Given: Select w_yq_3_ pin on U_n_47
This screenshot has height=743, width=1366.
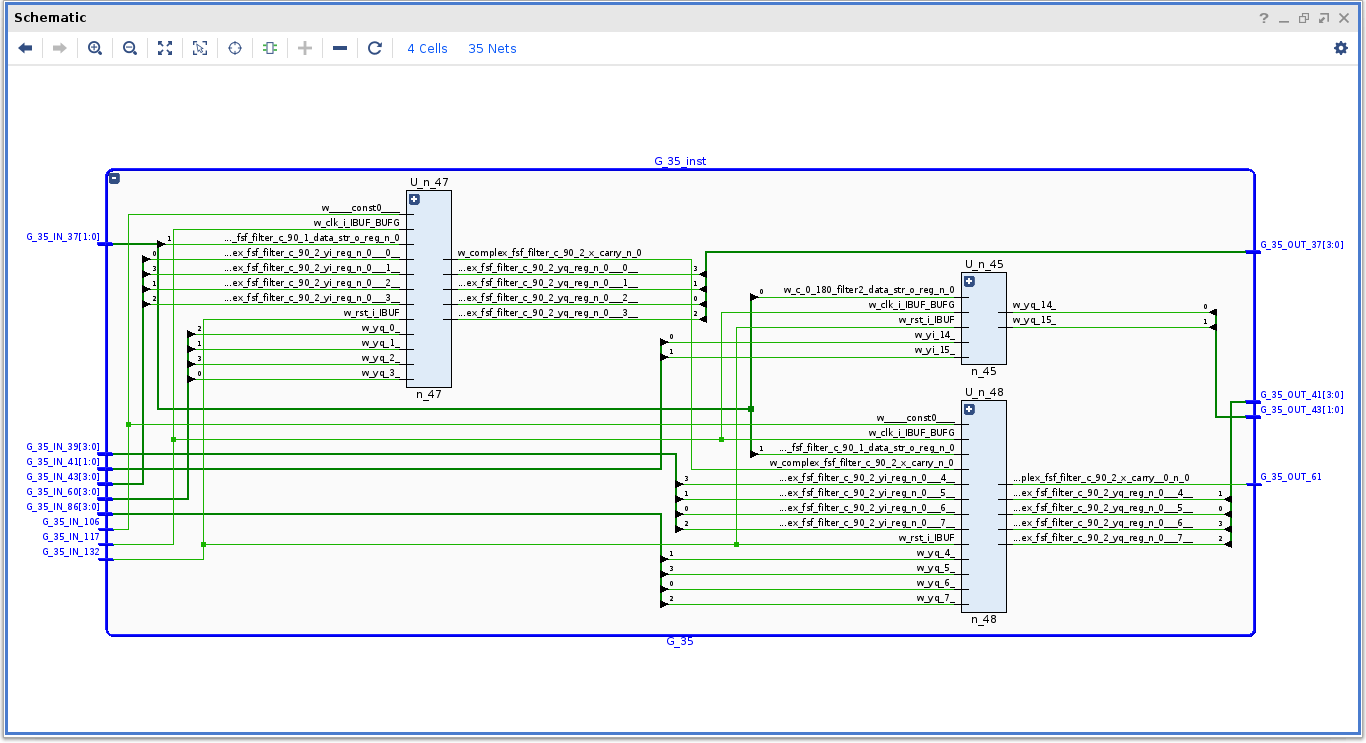Looking at the screenshot, I should (380, 373).
